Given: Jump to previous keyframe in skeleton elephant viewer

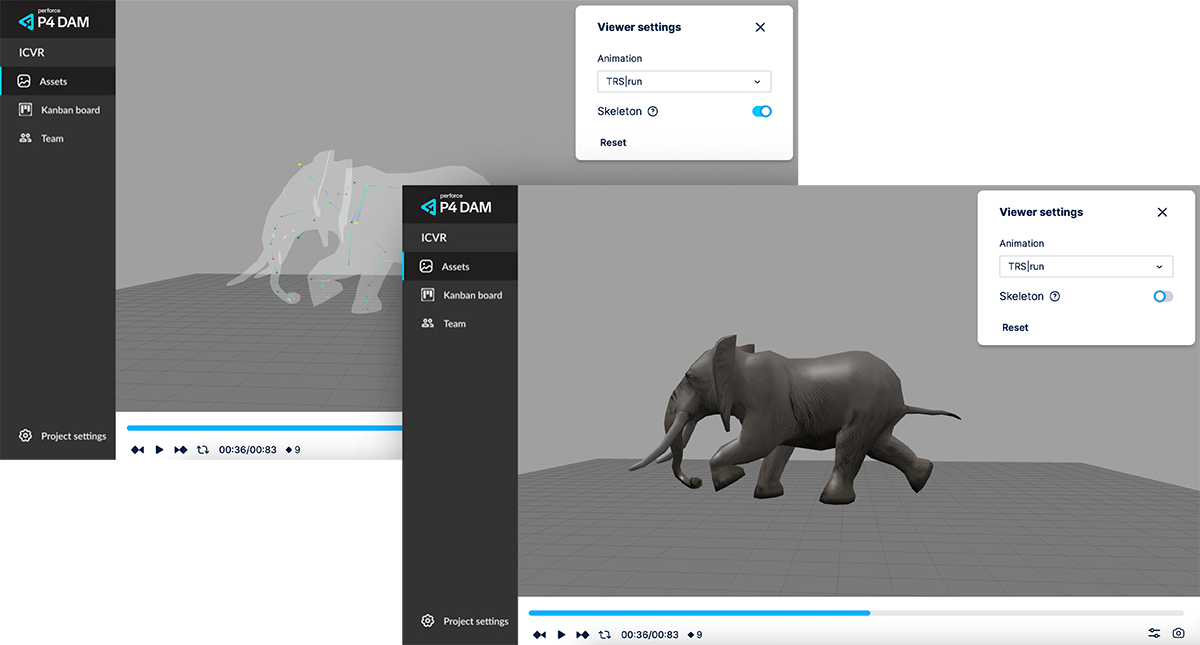Looking at the screenshot, I should coord(138,450).
